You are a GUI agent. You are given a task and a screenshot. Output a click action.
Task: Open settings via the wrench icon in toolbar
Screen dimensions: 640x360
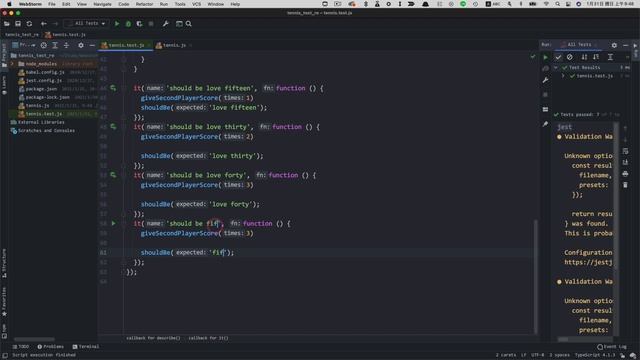click(165, 24)
